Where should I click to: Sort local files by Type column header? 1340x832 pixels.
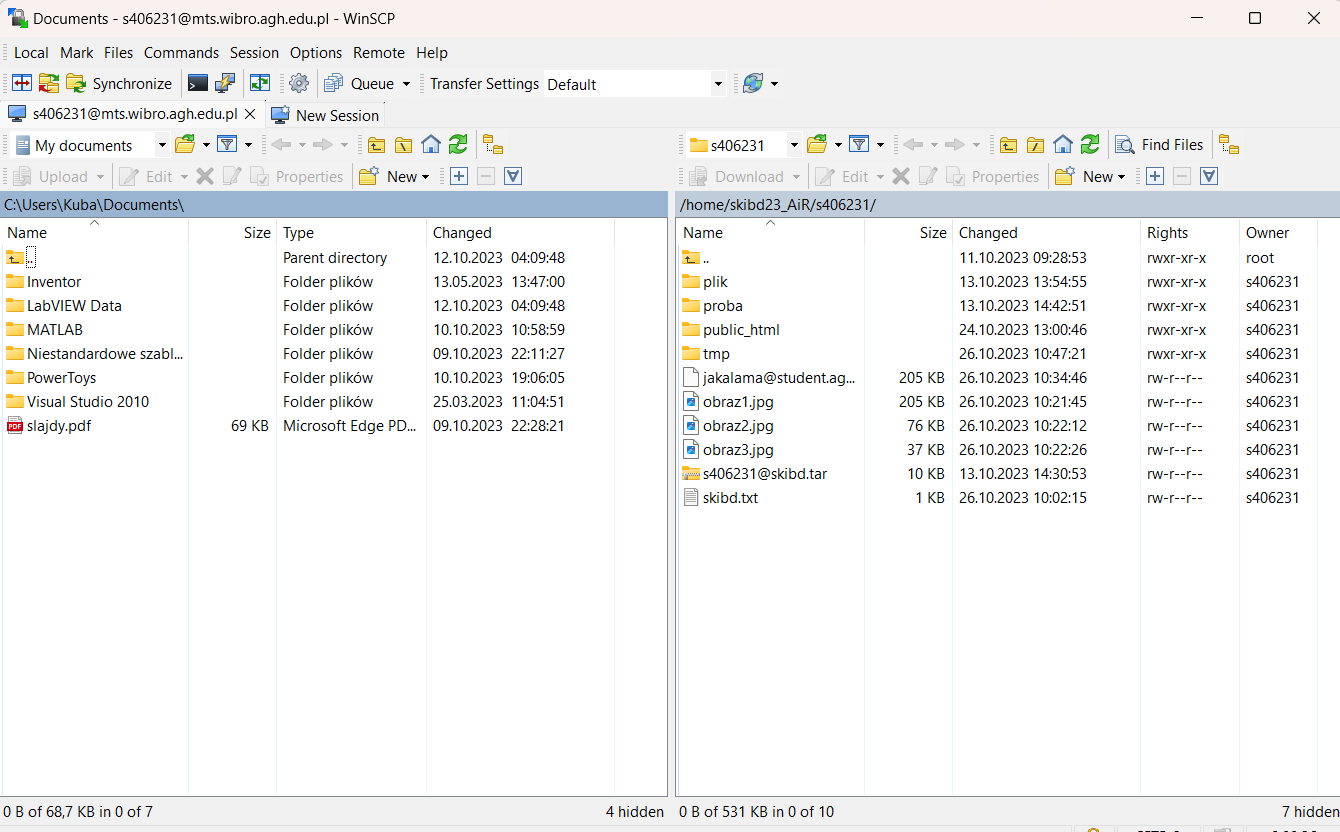click(351, 232)
